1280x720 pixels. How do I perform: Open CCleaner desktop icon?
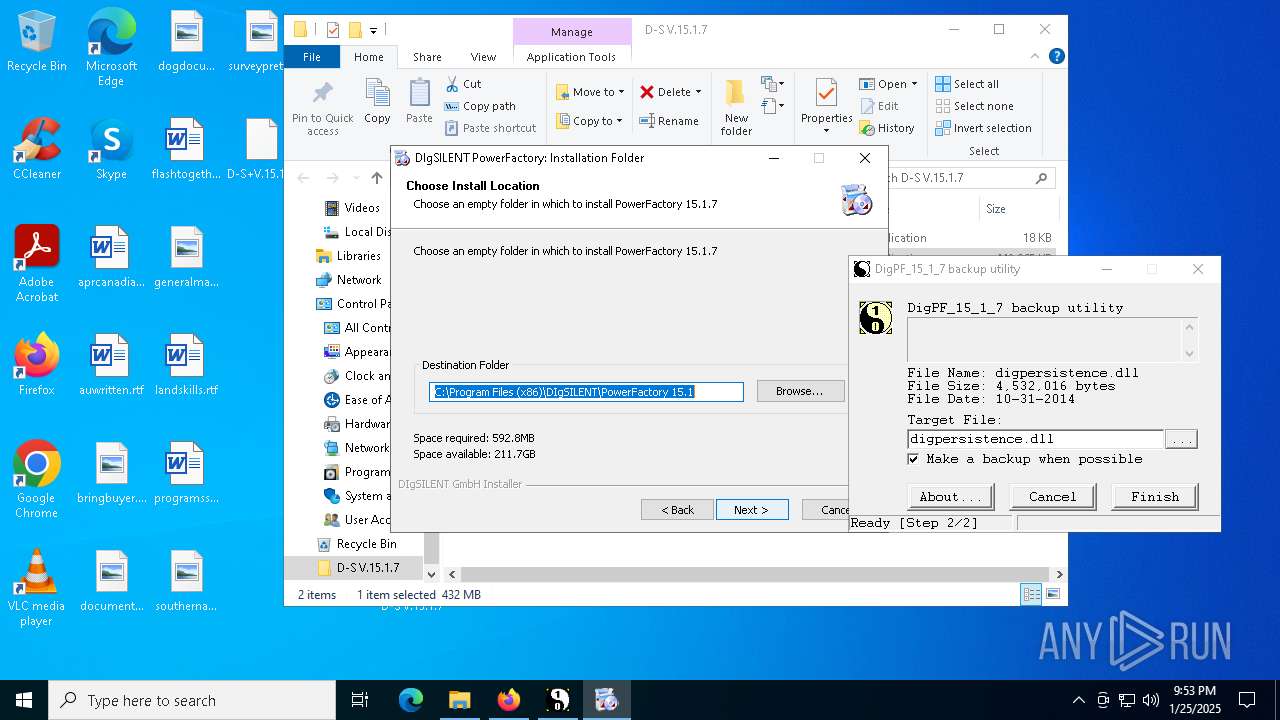click(37, 149)
